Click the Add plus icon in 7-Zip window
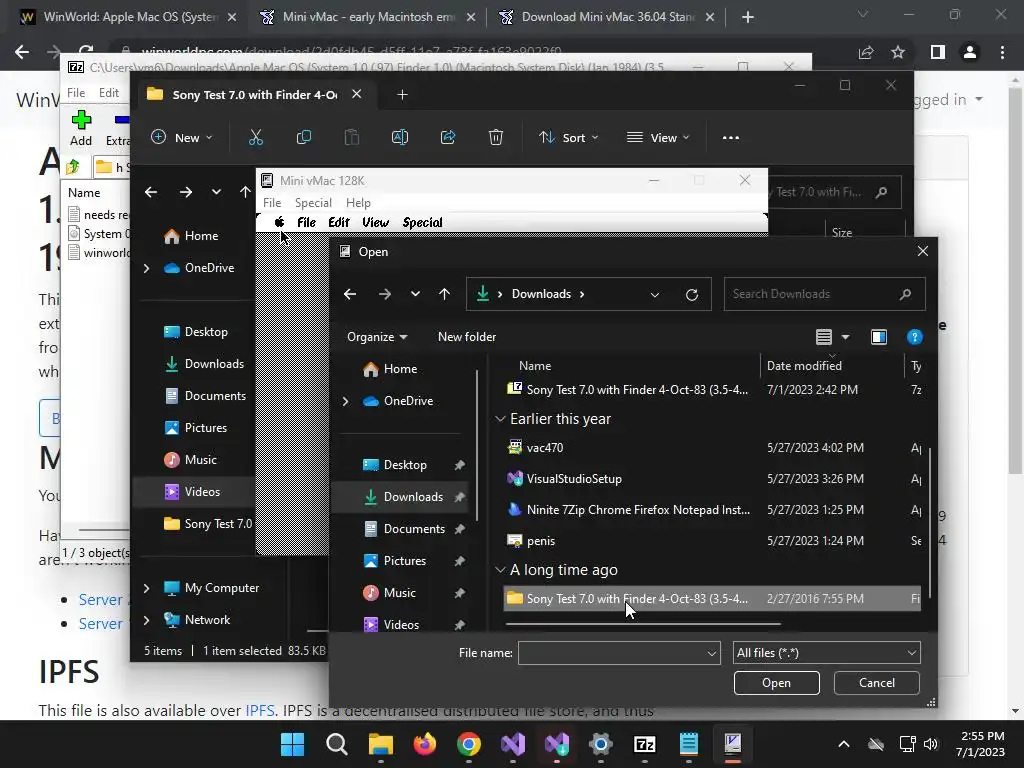The width and height of the screenshot is (1024, 768). tap(81, 120)
